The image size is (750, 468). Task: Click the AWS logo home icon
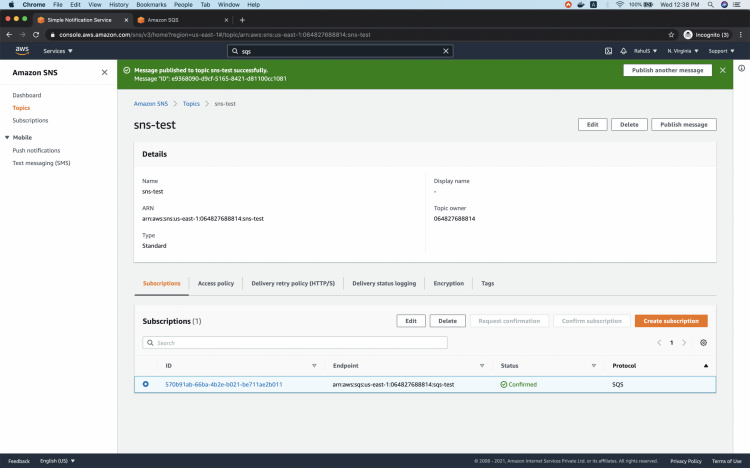(x=21, y=51)
